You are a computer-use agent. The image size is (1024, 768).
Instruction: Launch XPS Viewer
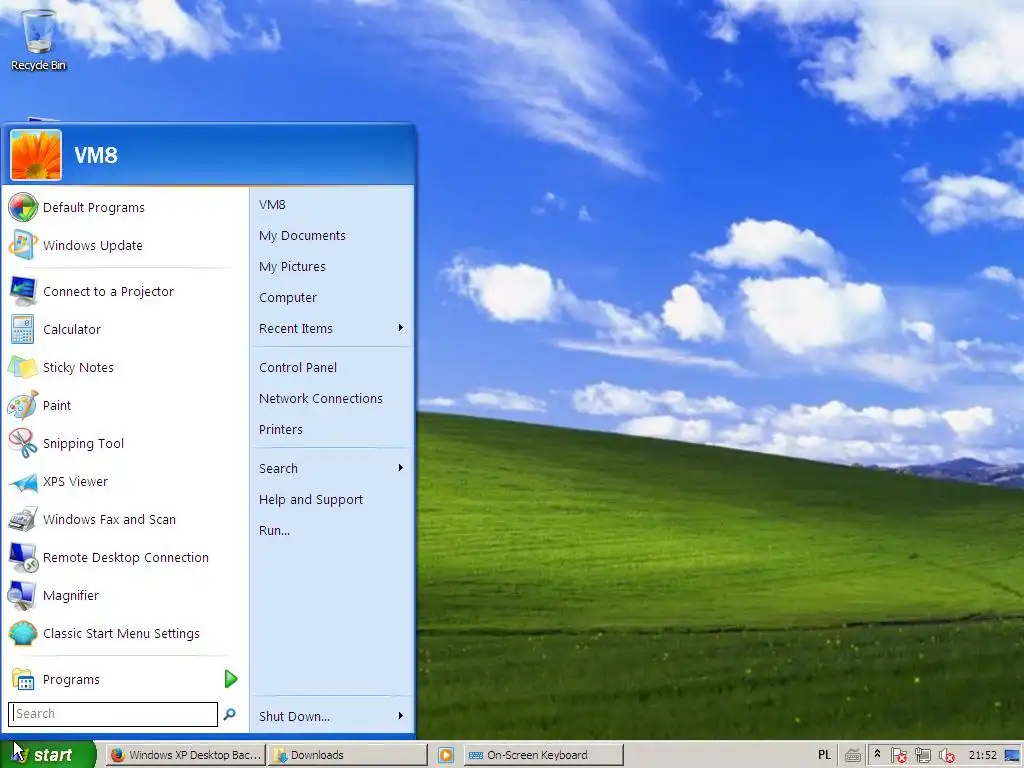124,481
